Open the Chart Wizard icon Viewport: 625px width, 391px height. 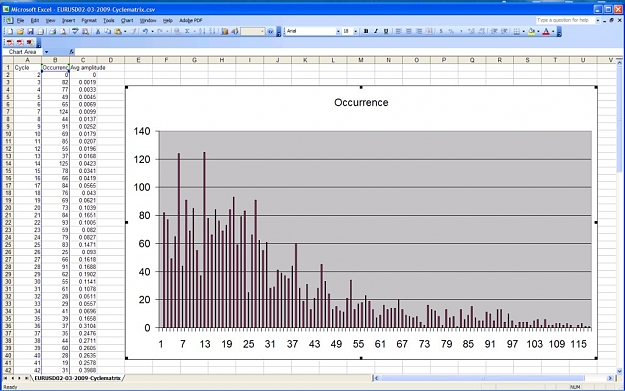coord(224,31)
